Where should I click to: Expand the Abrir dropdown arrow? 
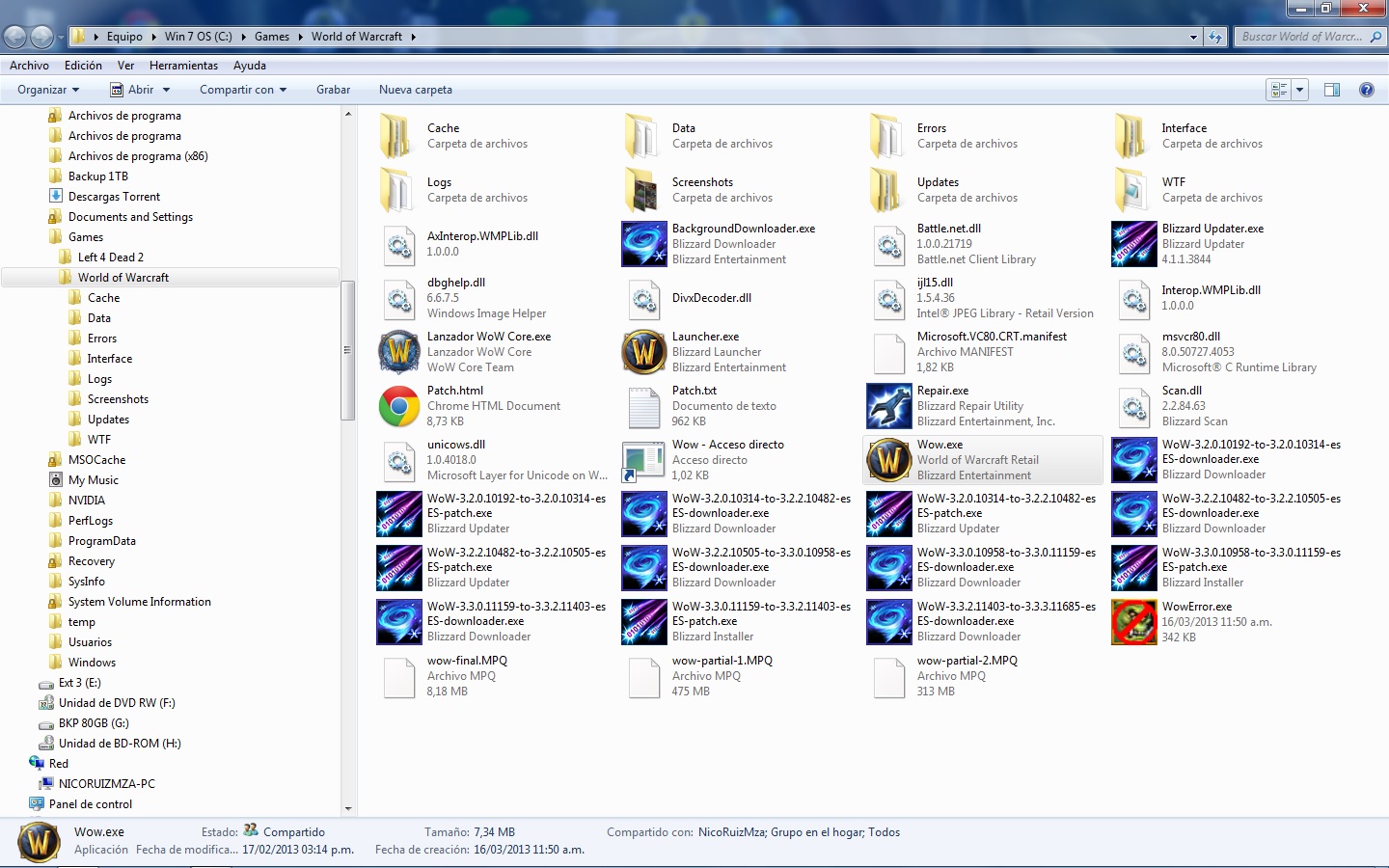click(166, 90)
